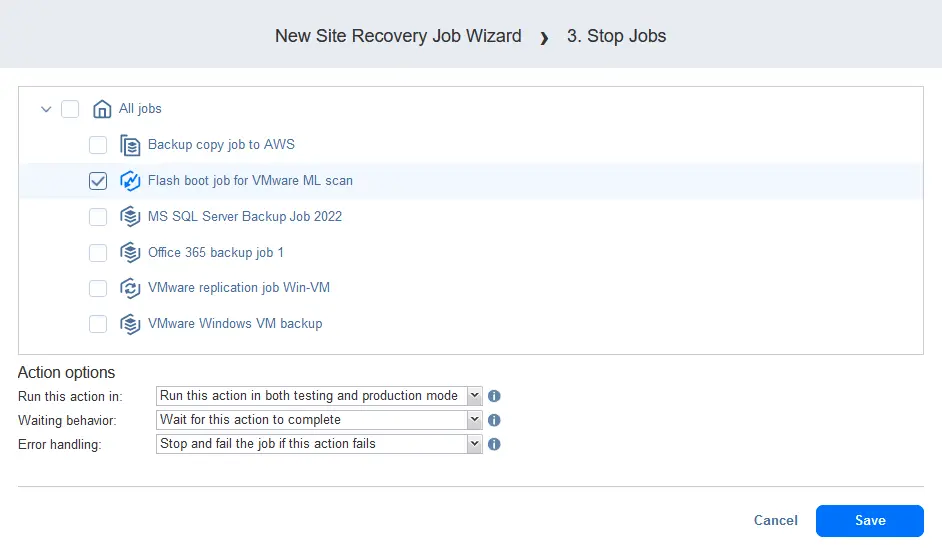Click the VMware replication job icon
Screen dimensions: 942x553
click(x=130, y=288)
